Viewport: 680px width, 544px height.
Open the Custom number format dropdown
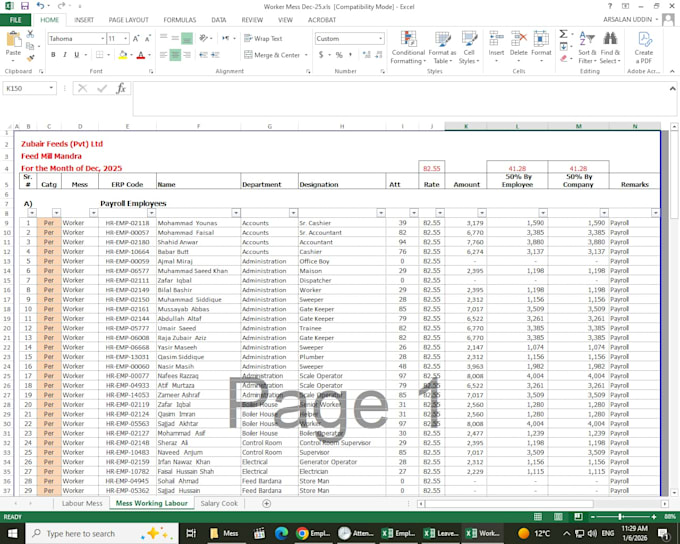tap(380, 39)
